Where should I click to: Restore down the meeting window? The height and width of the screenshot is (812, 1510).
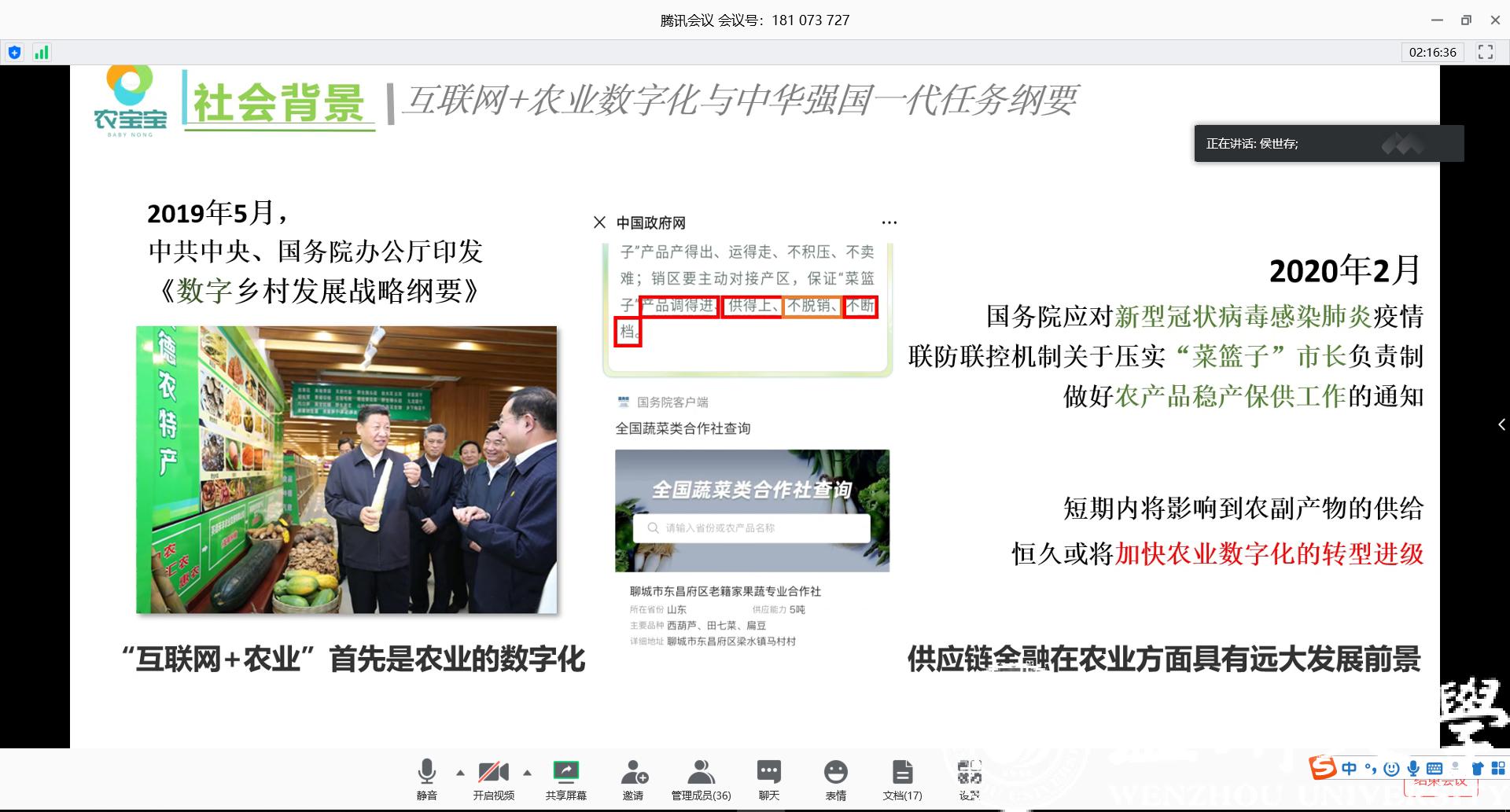[x=1466, y=20]
